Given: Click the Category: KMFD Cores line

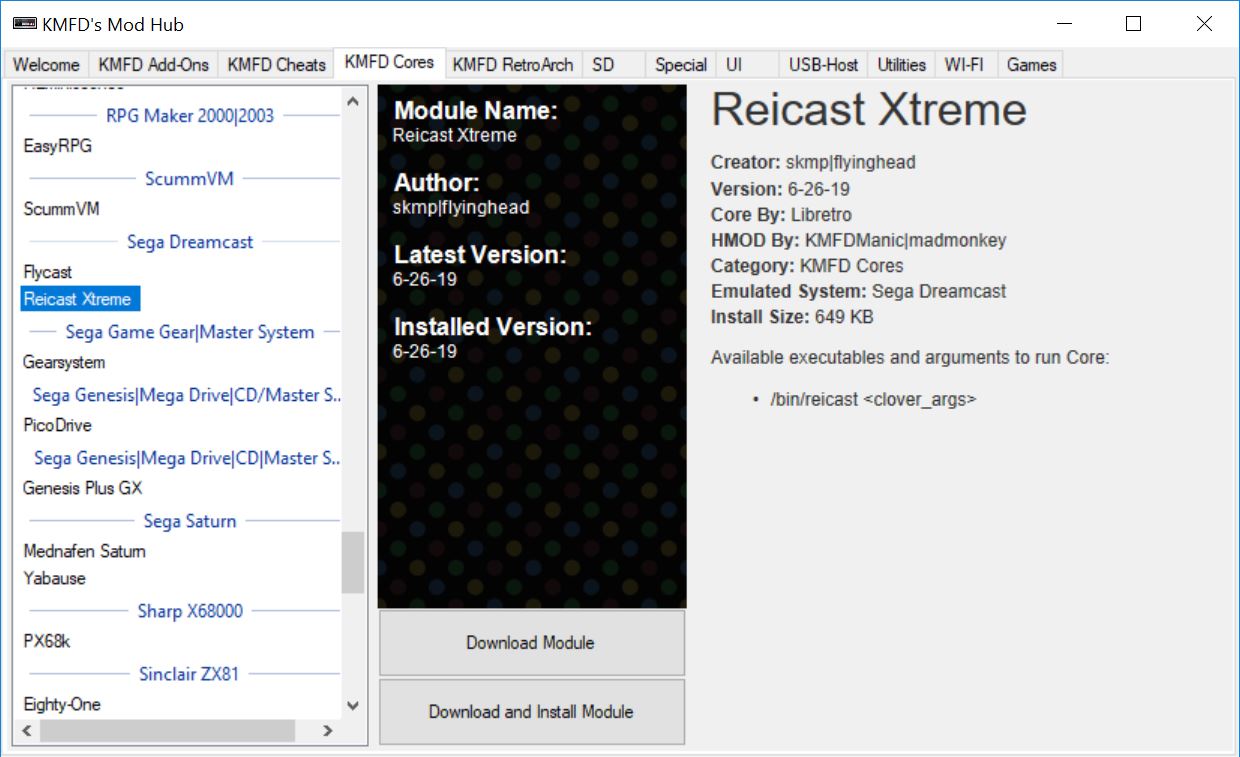Looking at the screenshot, I should click(807, 266).
